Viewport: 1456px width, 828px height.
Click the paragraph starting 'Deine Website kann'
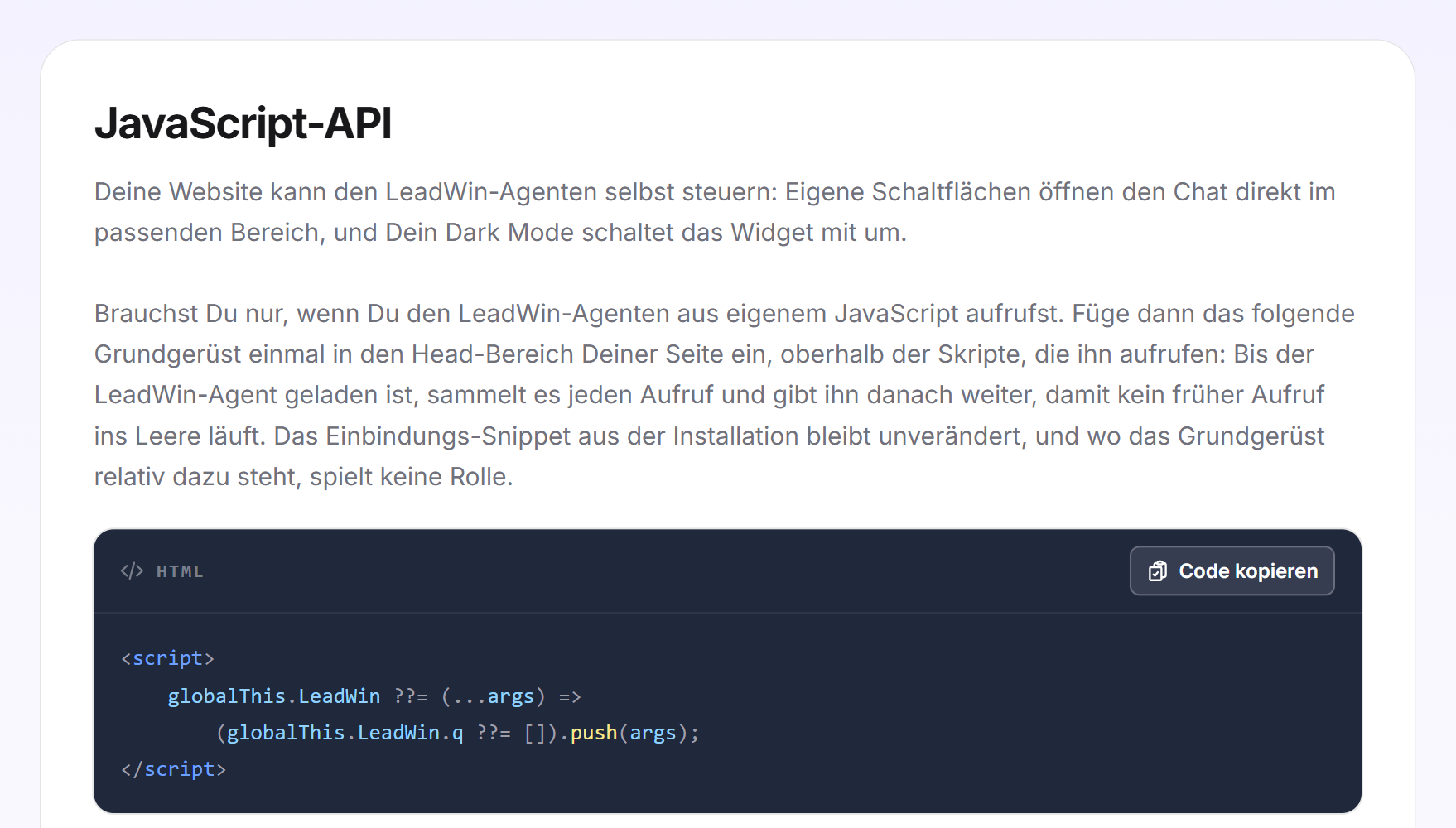click(x=715, y=212)
